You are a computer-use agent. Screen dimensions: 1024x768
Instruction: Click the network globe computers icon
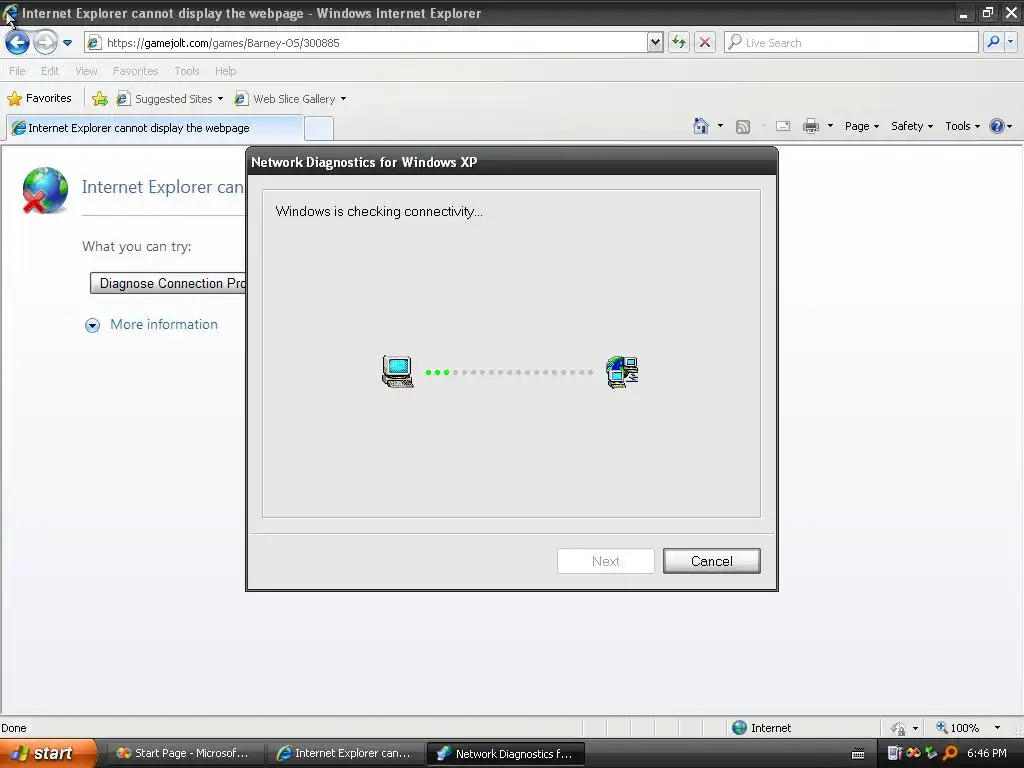pos(622,372)
